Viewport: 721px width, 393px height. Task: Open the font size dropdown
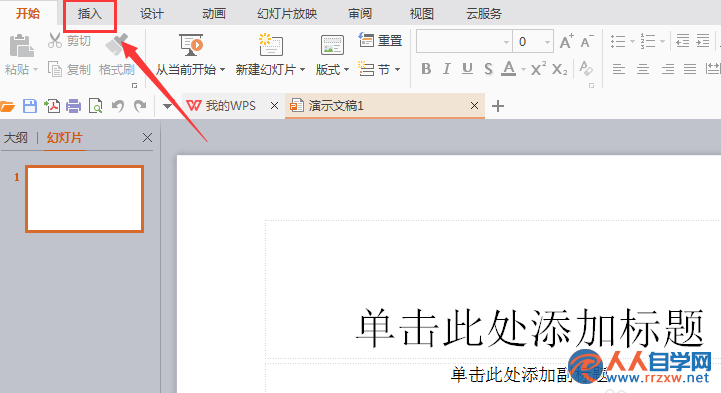(x=547, y=42)
